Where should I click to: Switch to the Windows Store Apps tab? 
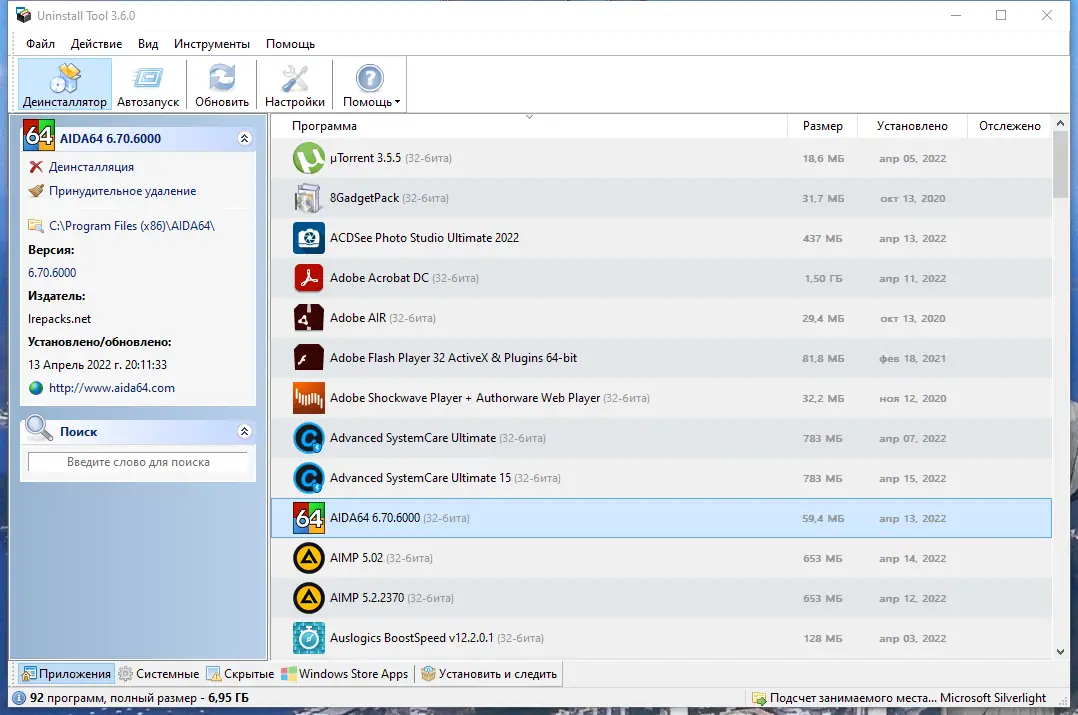click(x=345, y=674)
